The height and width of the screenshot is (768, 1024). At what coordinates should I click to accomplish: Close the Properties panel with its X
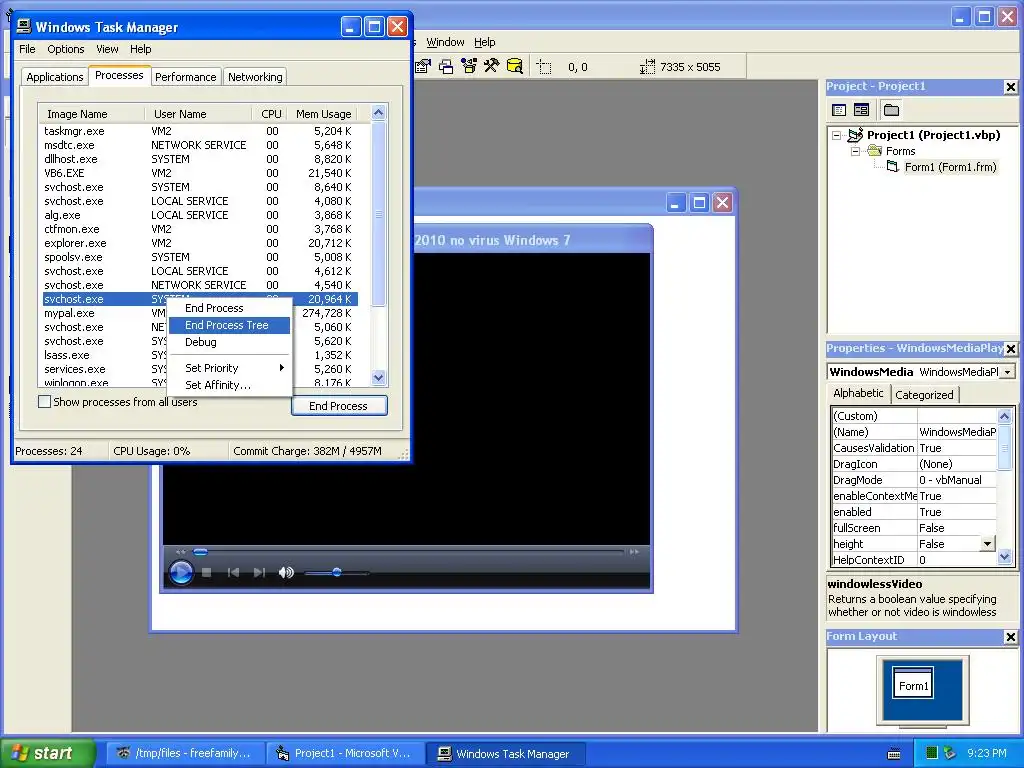(1010, 349)
